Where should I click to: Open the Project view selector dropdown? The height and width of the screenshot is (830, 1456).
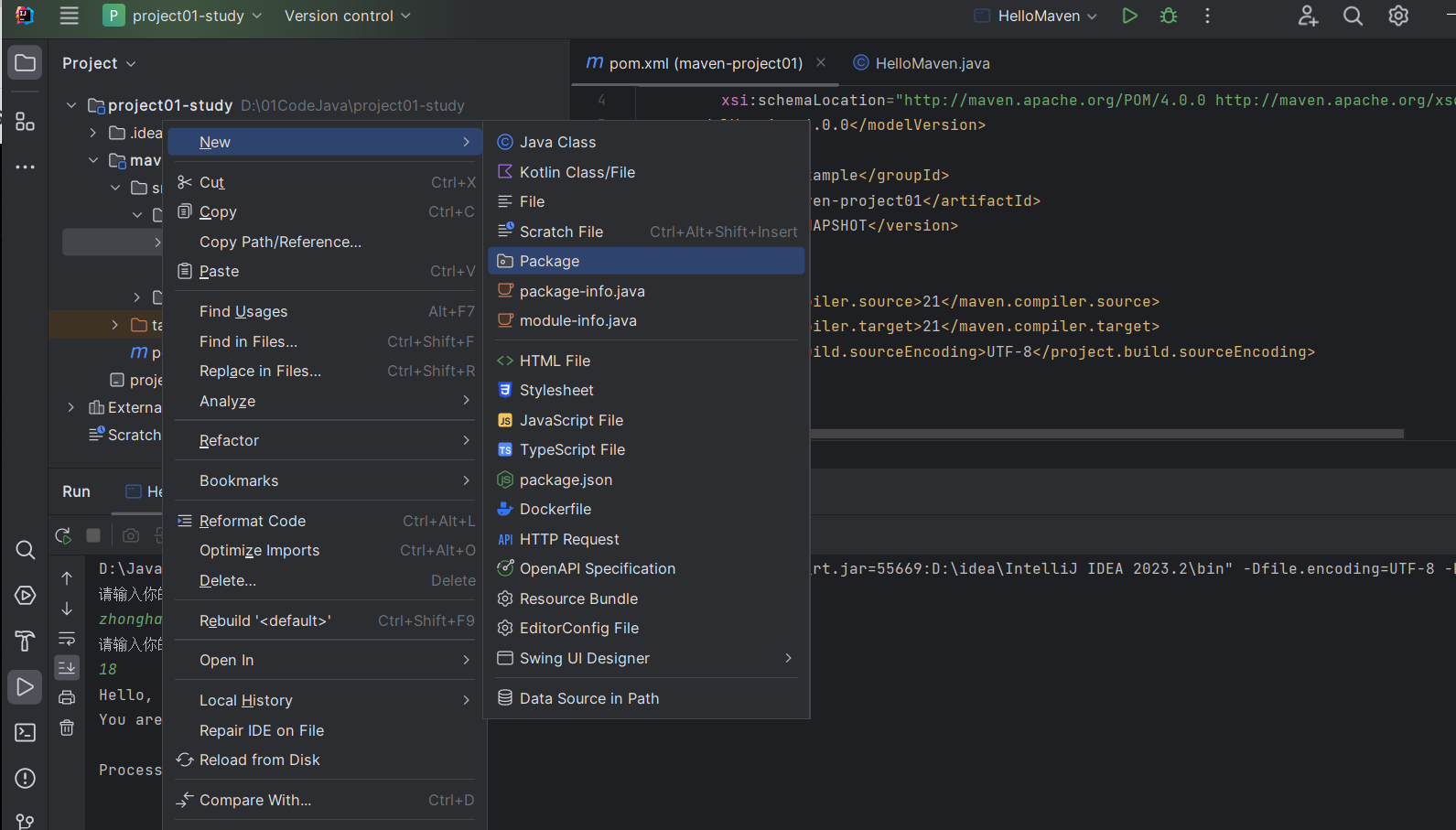tap(99, 63)
